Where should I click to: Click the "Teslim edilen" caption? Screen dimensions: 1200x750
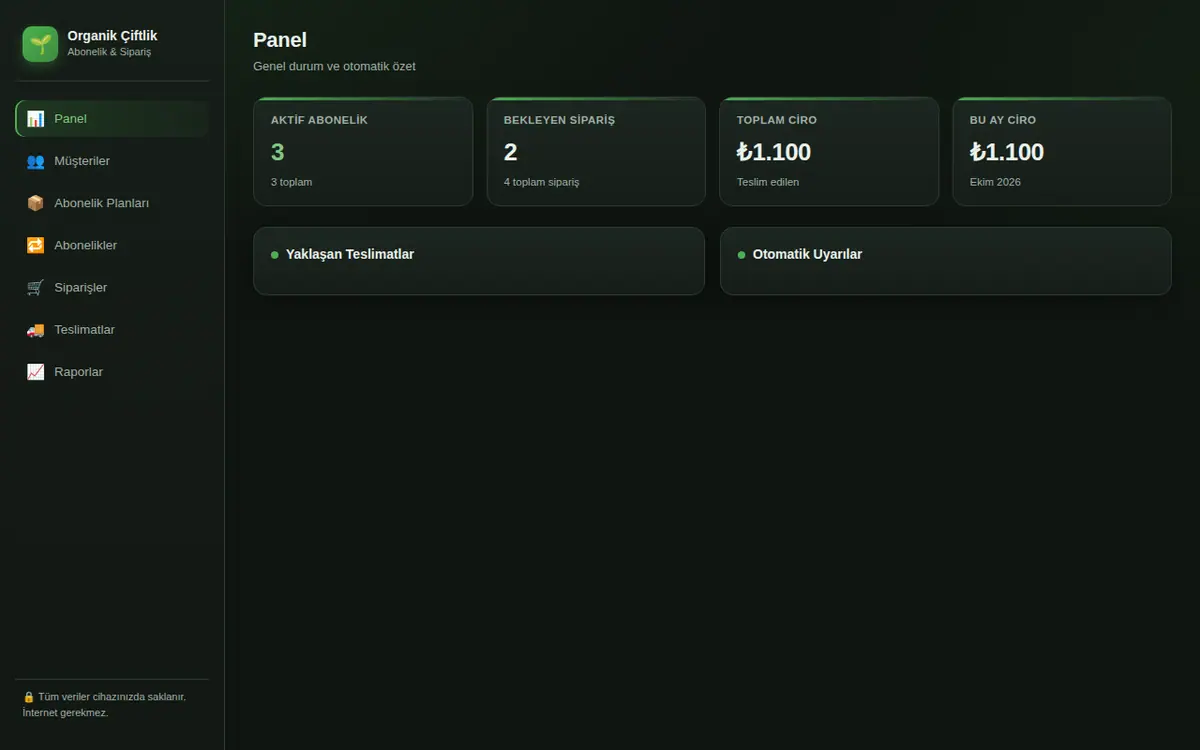coord(768,182)
